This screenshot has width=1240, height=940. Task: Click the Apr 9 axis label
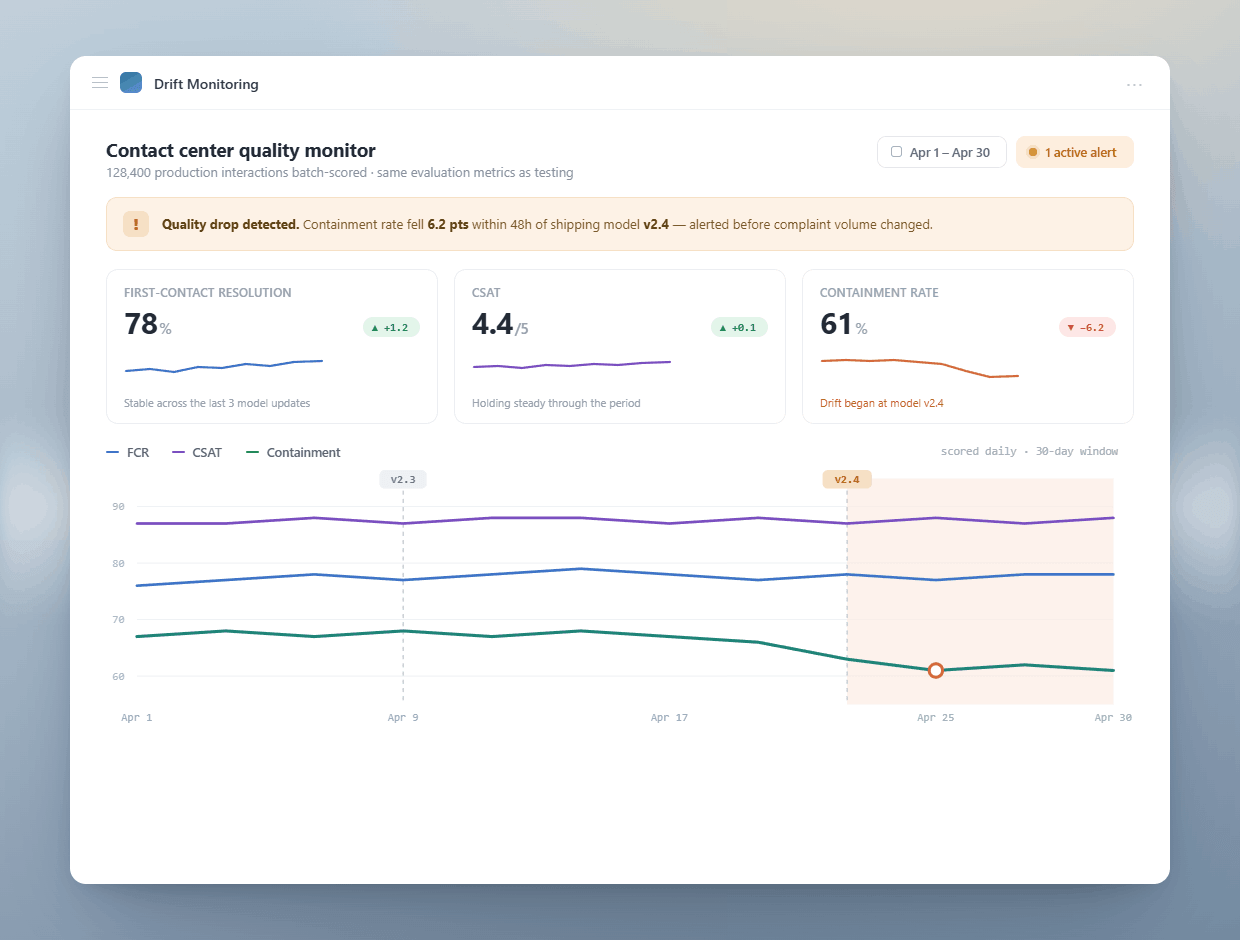[403, 718]
